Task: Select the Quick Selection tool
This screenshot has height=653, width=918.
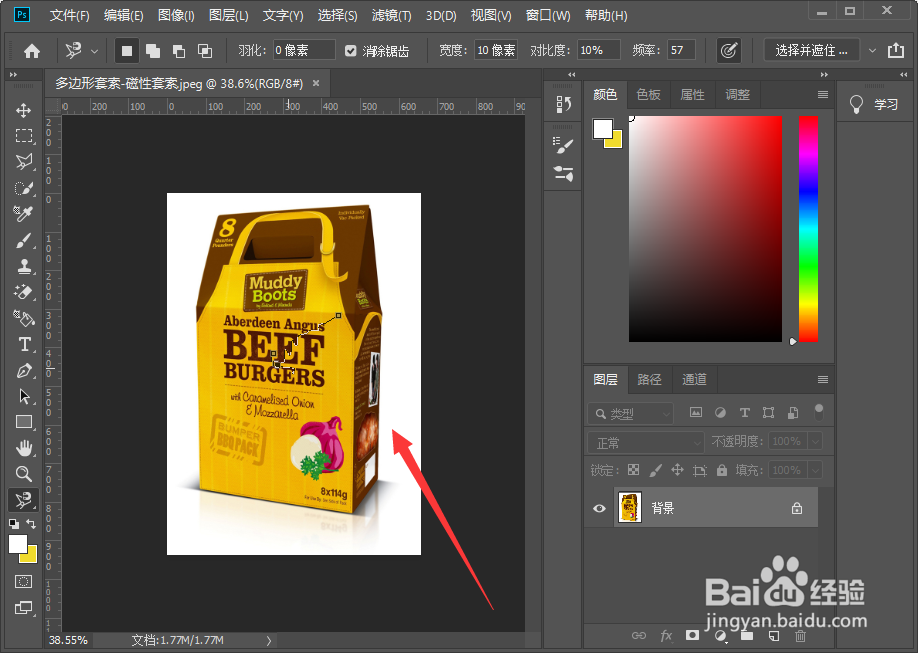Action: [x=23, y=188]
